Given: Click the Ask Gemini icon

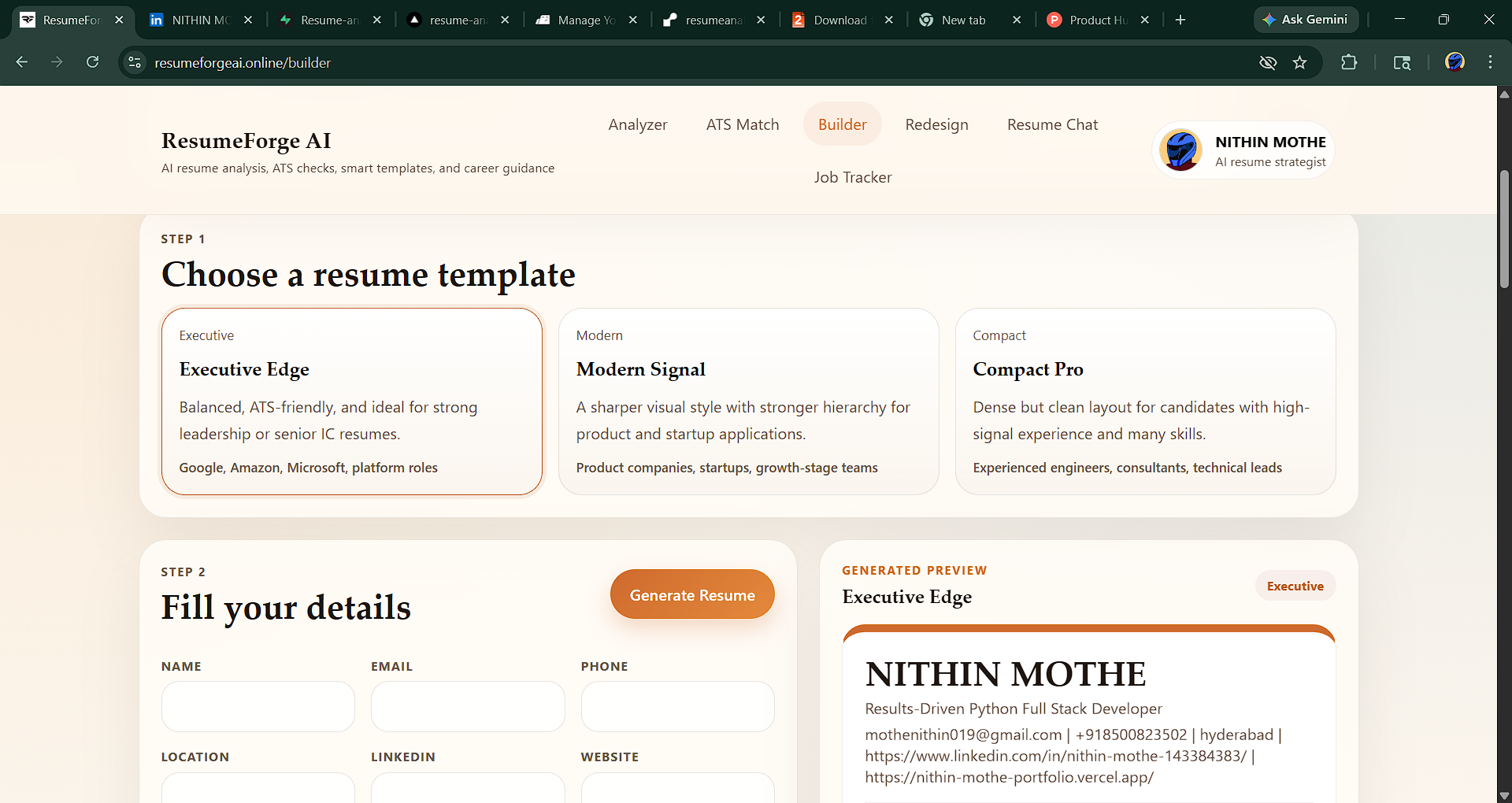Looking at the screenshot, I should [x=1269, y=20].
